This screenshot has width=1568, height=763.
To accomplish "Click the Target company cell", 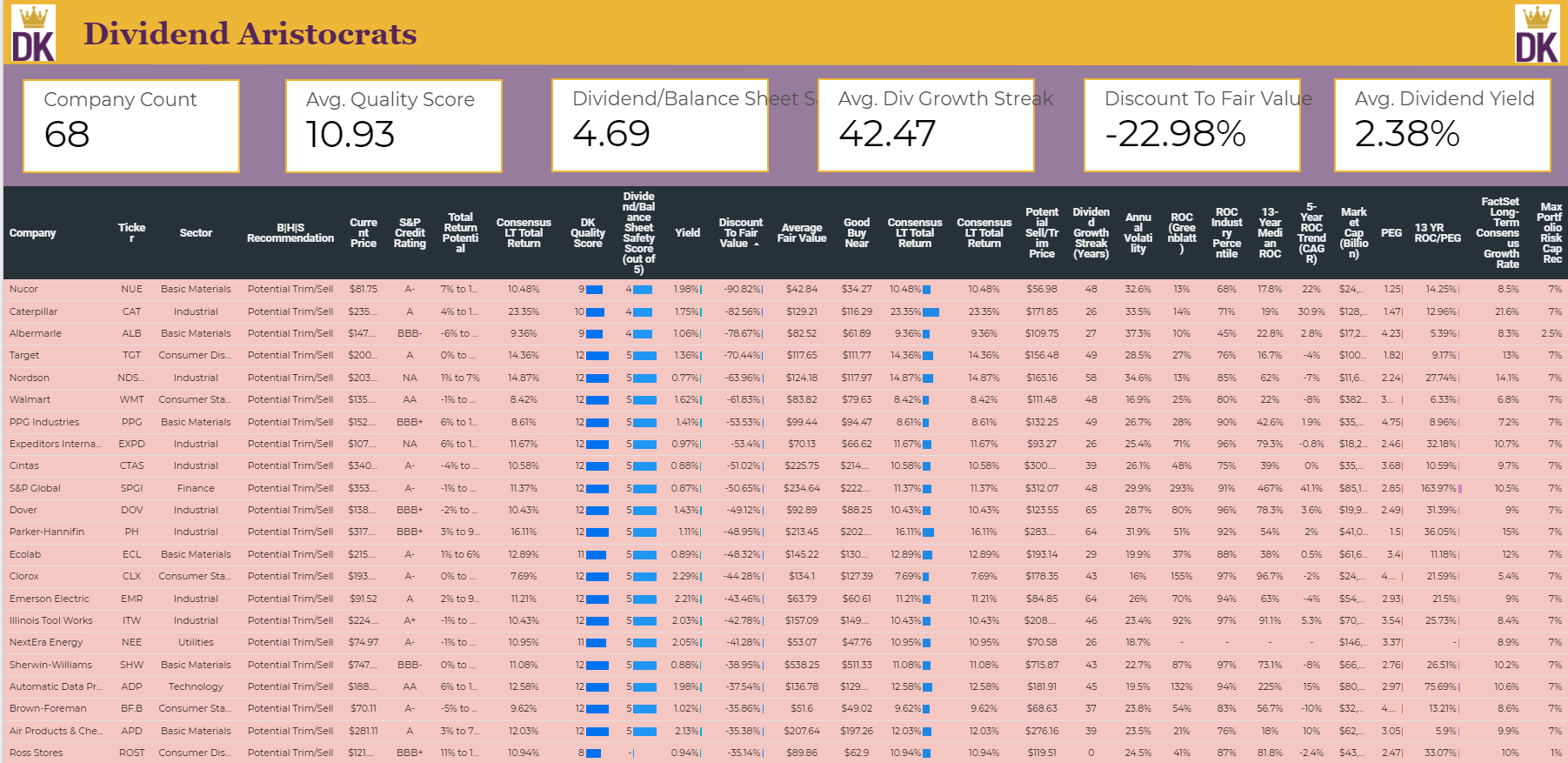I will point(24,355).
